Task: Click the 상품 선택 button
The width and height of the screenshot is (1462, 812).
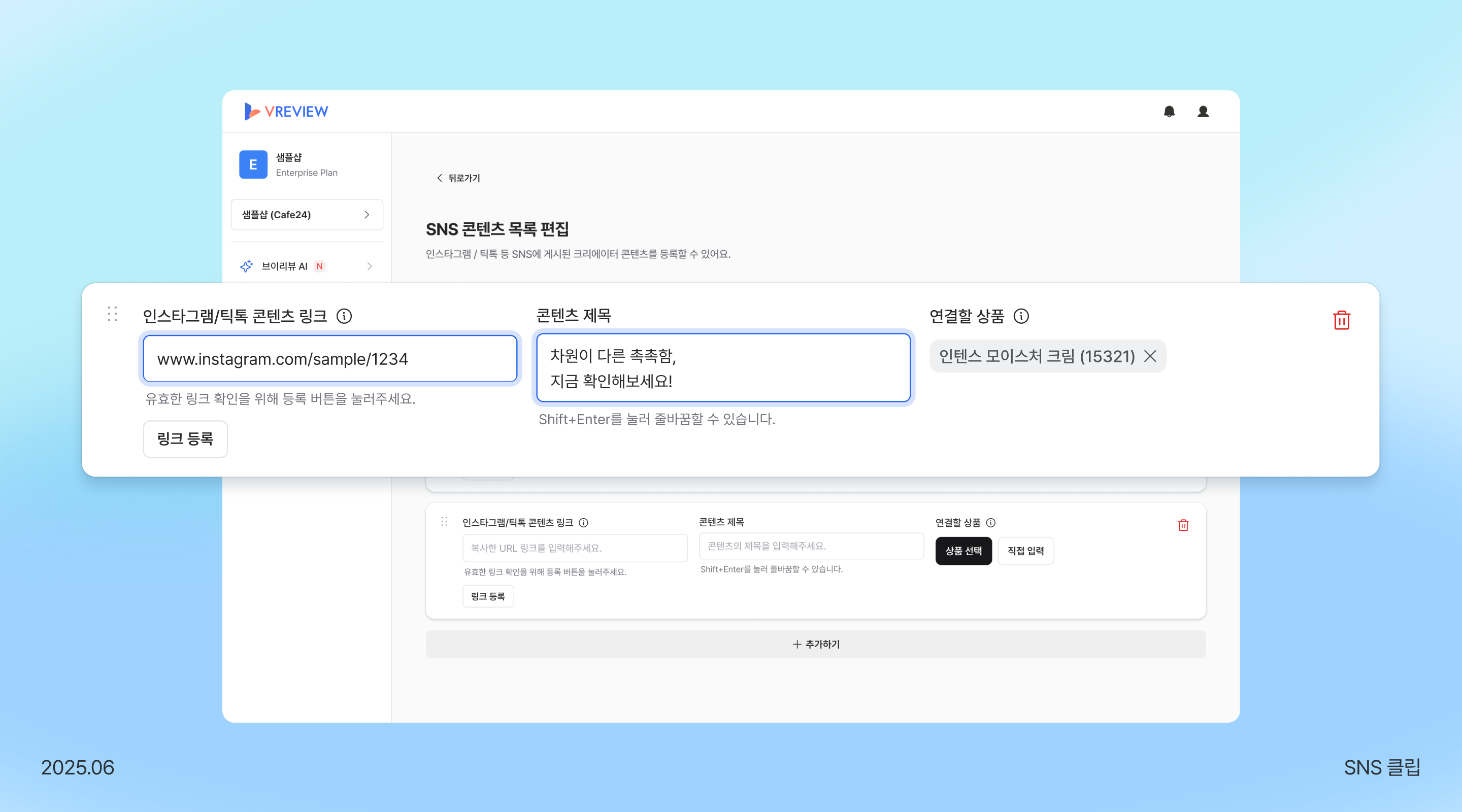Action: coord(963,551)
